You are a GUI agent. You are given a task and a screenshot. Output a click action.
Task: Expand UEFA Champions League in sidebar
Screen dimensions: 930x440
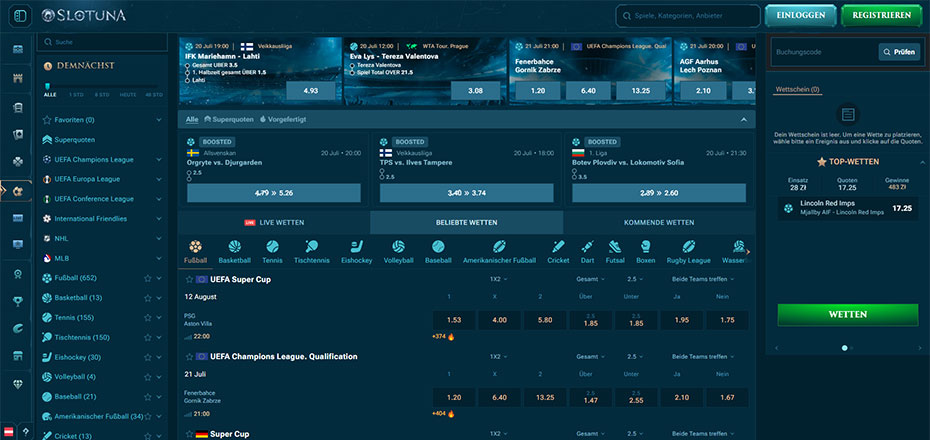[x=158, y=160]
